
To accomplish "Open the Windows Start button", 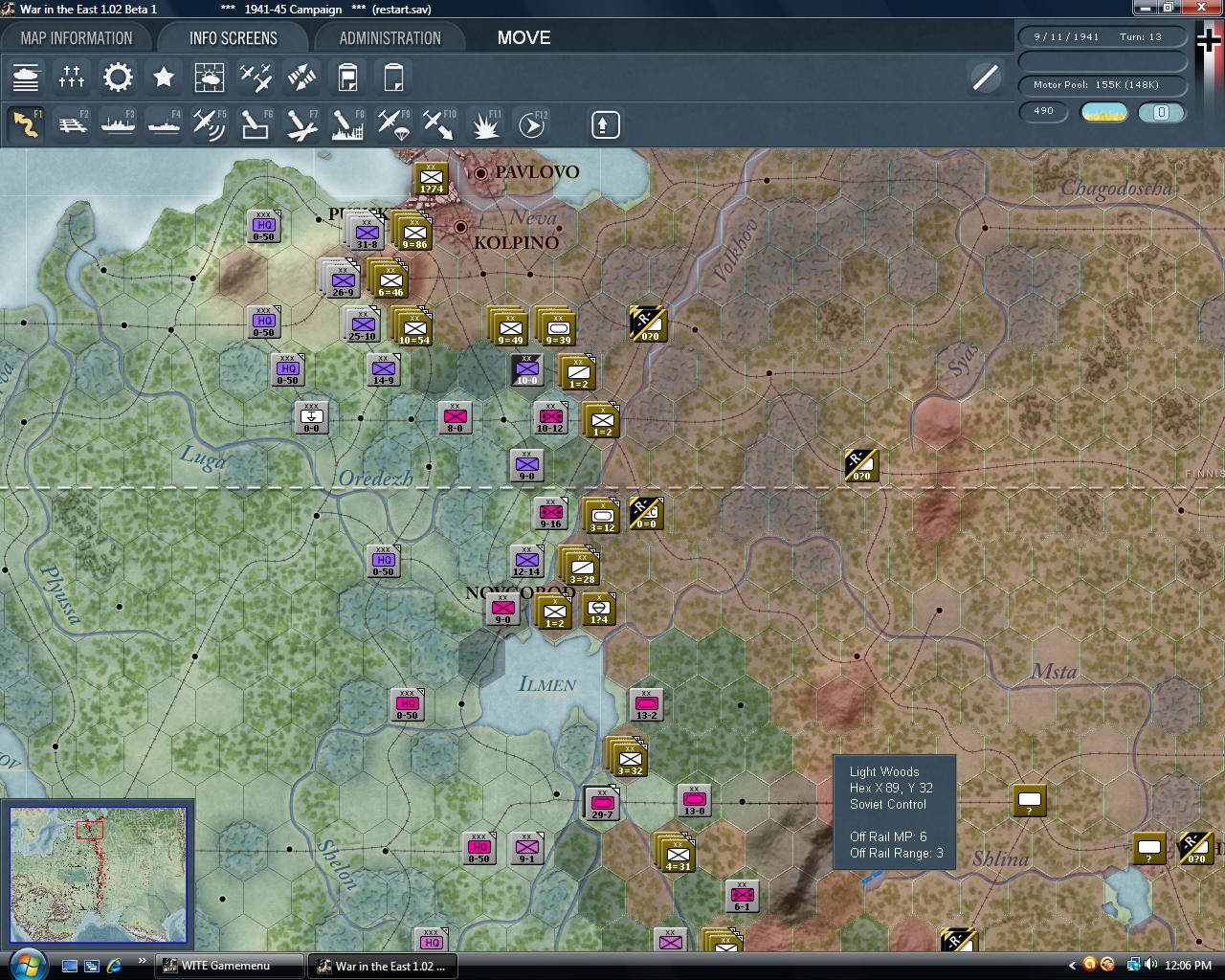I will (26, 965).
